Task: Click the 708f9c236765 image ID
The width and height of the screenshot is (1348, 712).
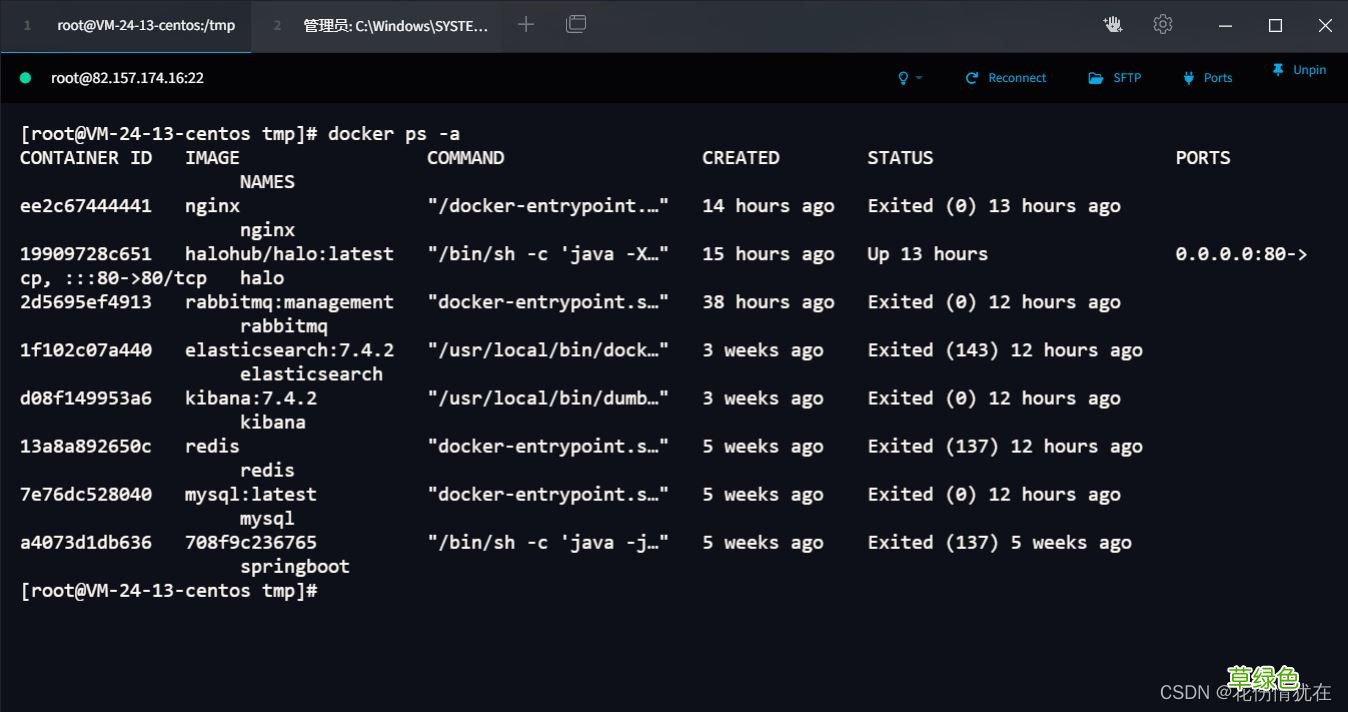Action: pos(251,542)
